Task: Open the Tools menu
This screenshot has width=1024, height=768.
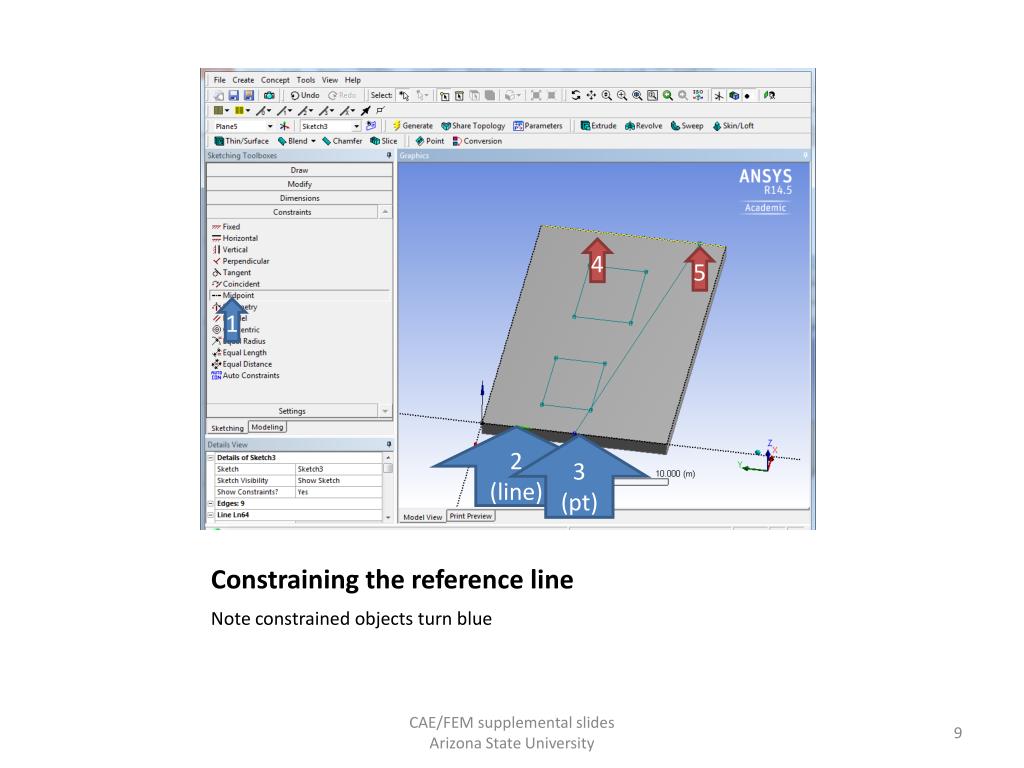Action: point(306,80)
